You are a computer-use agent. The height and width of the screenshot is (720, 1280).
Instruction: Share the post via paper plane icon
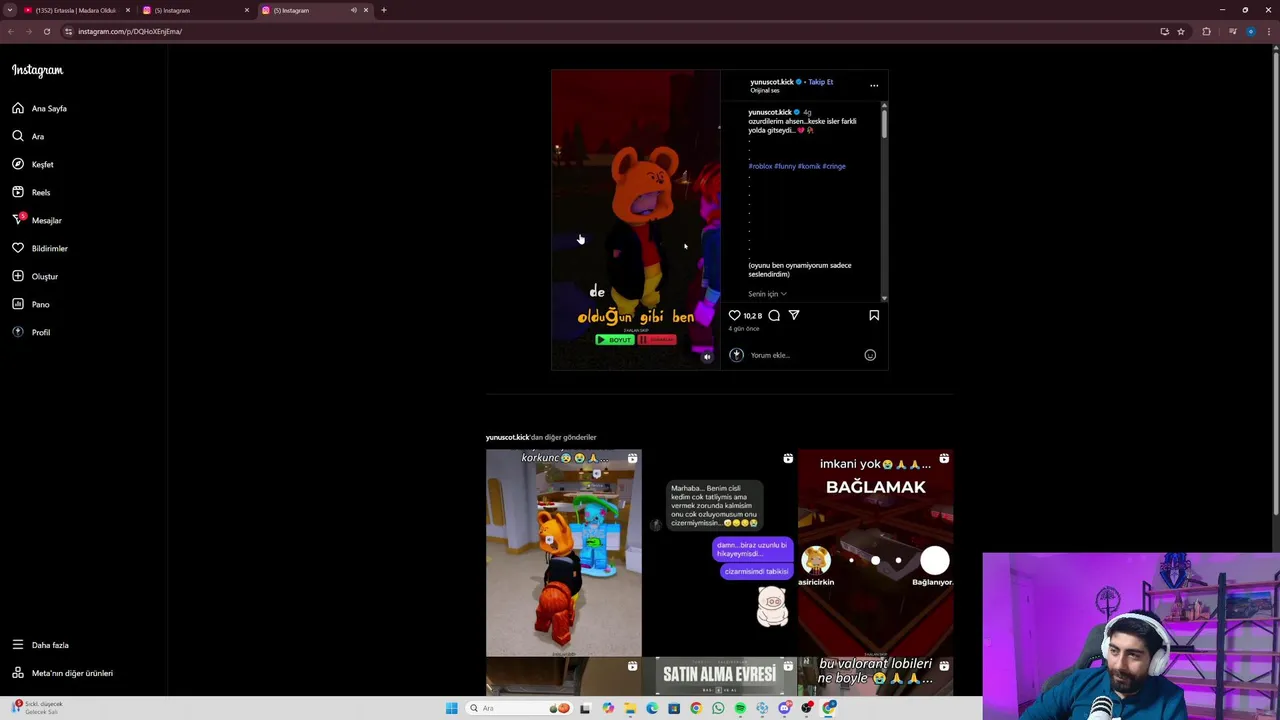[794, 315]
